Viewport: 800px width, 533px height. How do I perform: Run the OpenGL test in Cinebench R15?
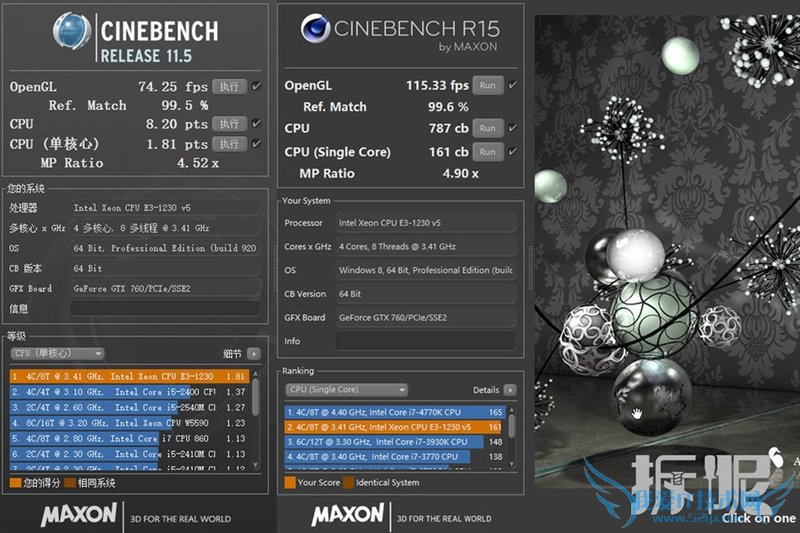487,85
